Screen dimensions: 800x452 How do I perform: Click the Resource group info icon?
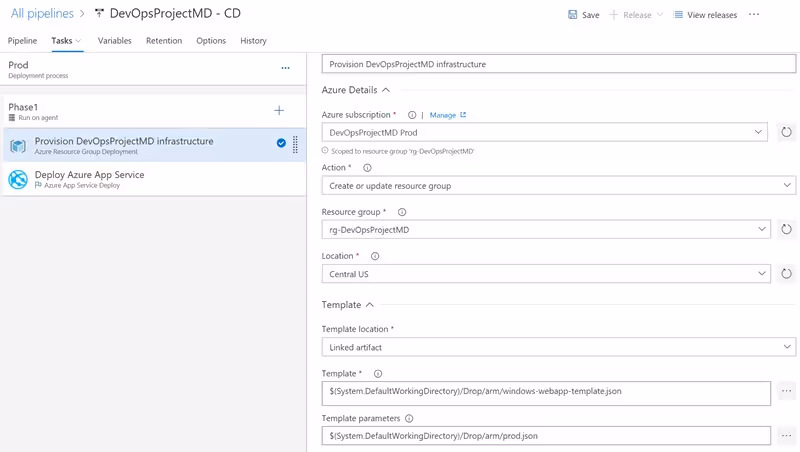coord(402,212)
